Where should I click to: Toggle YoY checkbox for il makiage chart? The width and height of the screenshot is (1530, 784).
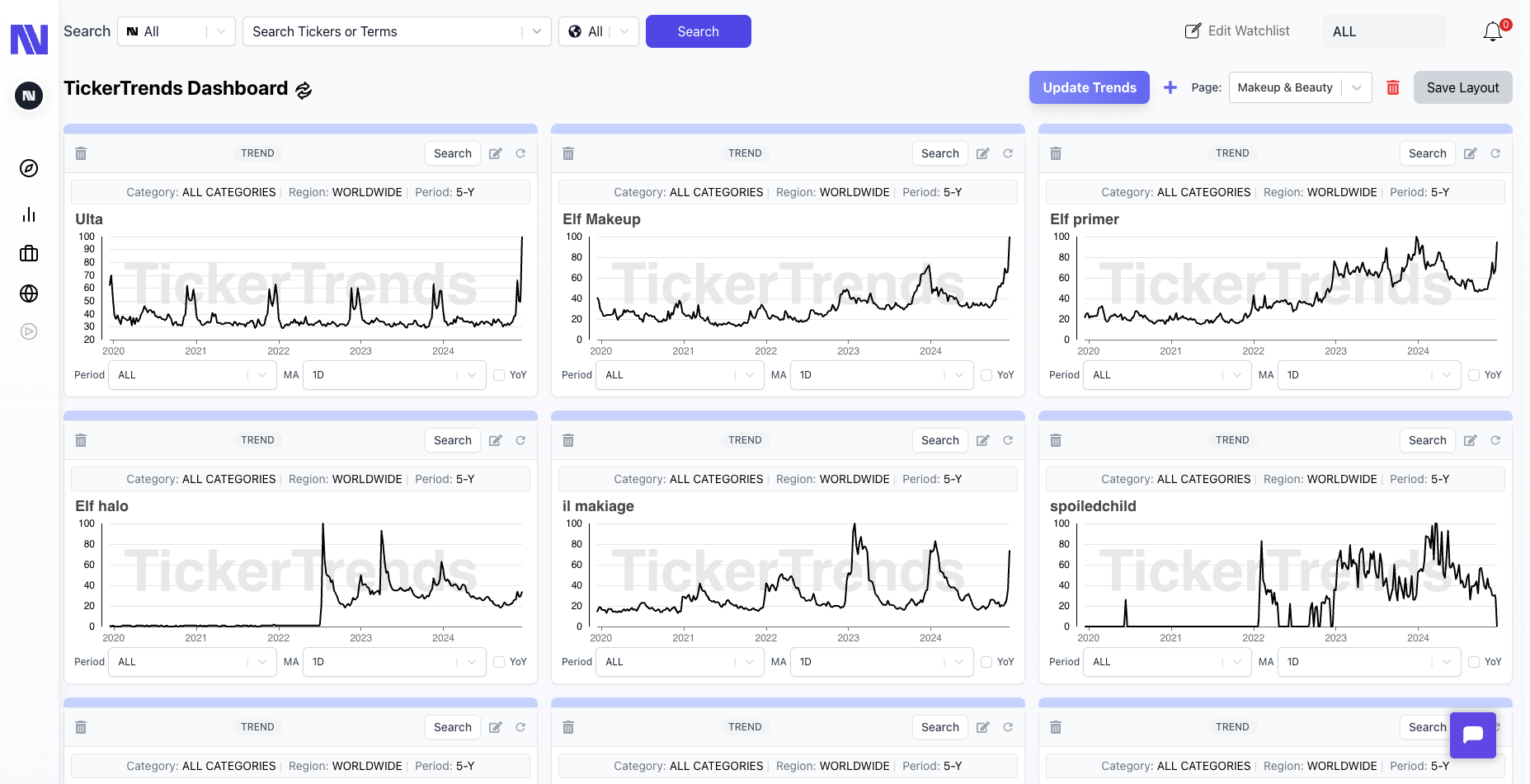[x=986, y=662]
